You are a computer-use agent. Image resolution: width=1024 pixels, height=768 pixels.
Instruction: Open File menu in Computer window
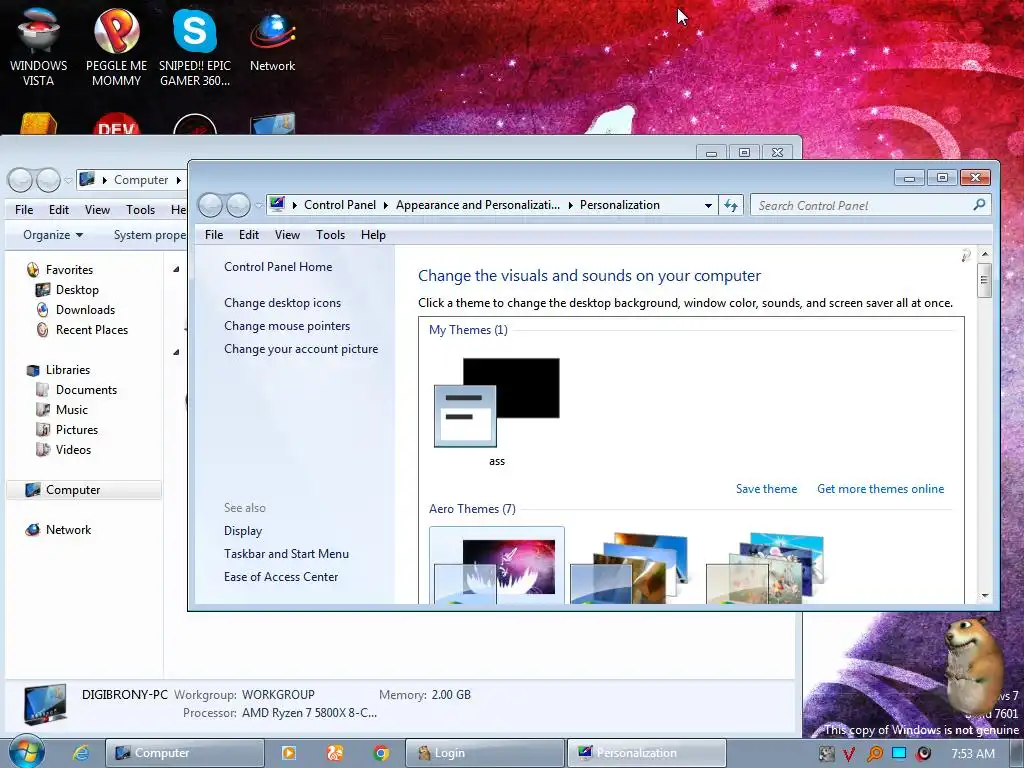(24, 210)
